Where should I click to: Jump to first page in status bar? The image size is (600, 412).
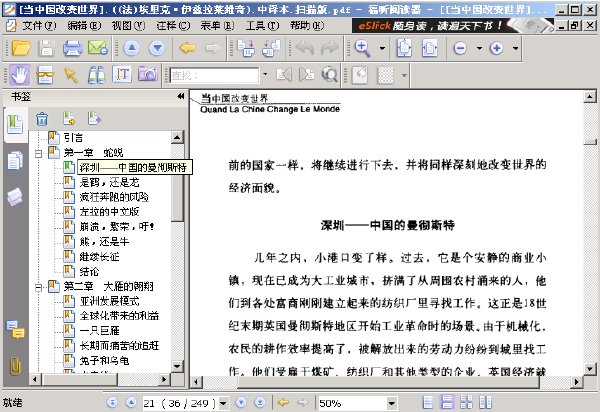(112, 402)
